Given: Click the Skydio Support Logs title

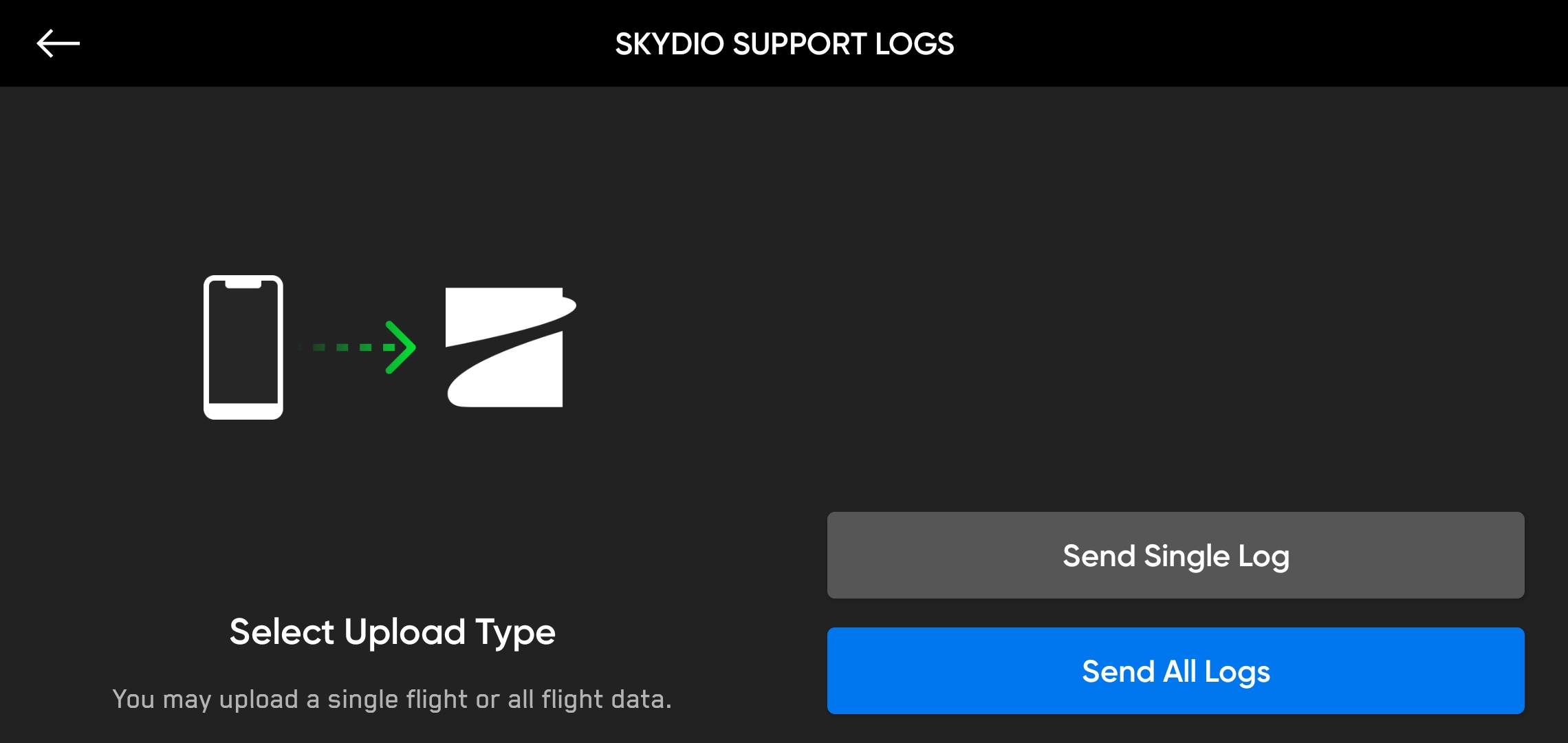Looking at the screenshot, I should tap(784, 44).
